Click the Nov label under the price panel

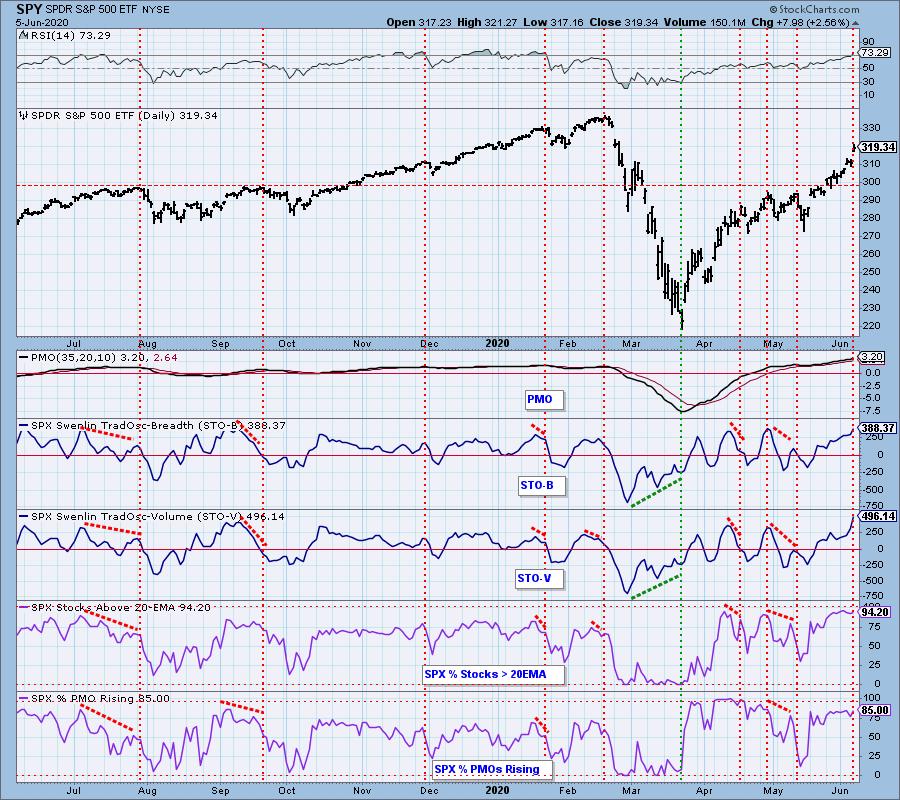click(x=362, y=344)
